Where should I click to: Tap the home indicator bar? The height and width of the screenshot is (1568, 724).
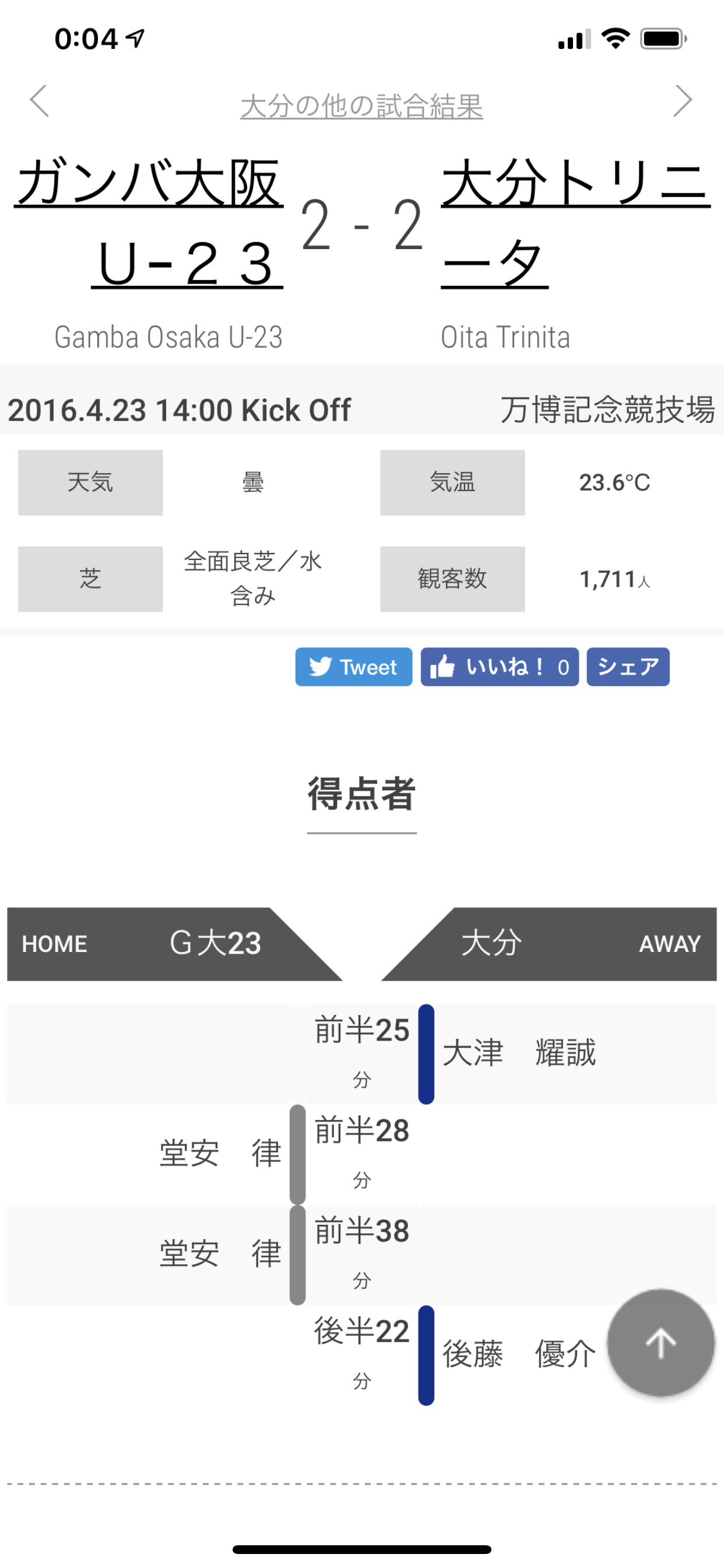pyautogui.click(x=361, y=1549)
